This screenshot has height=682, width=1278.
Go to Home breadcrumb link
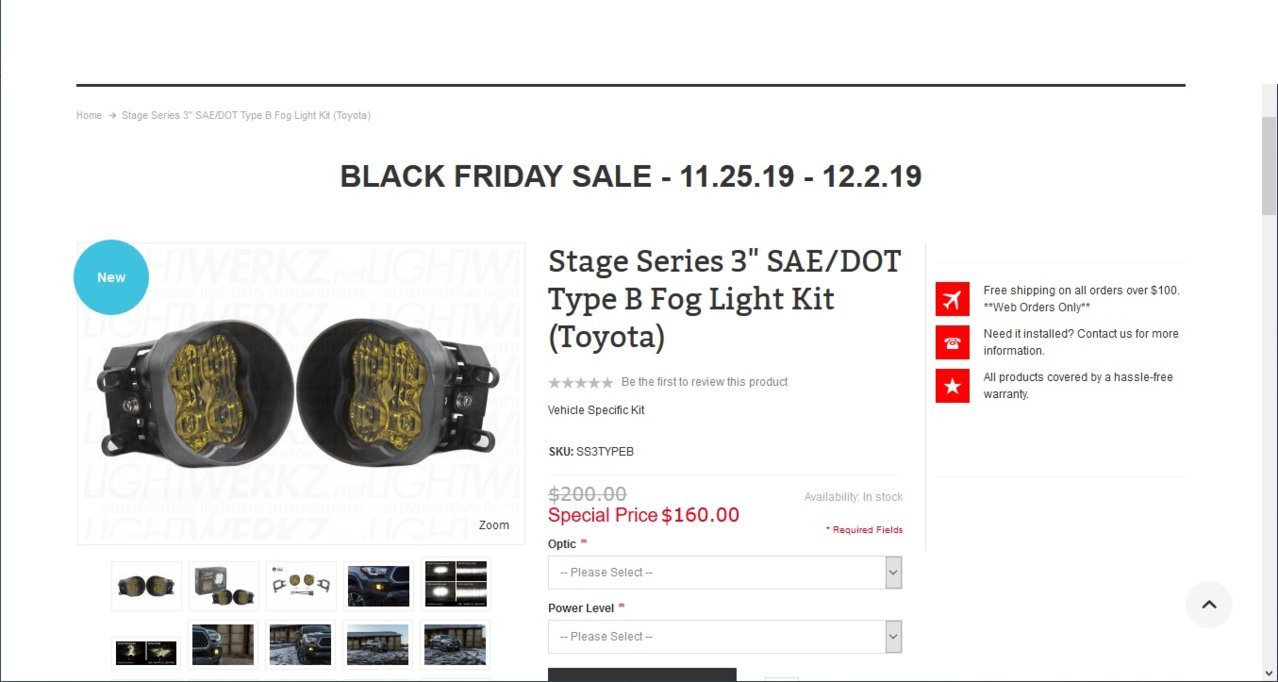89,116
